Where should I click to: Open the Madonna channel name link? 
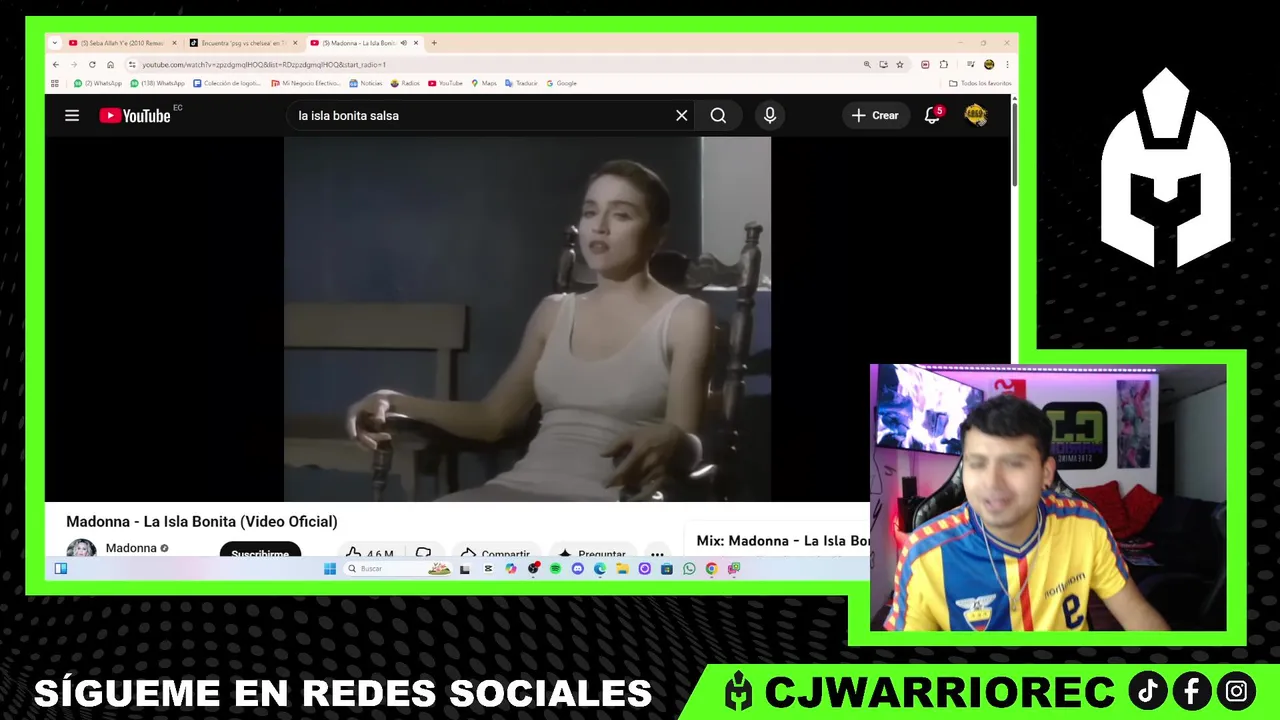click(x=131, y=548)
